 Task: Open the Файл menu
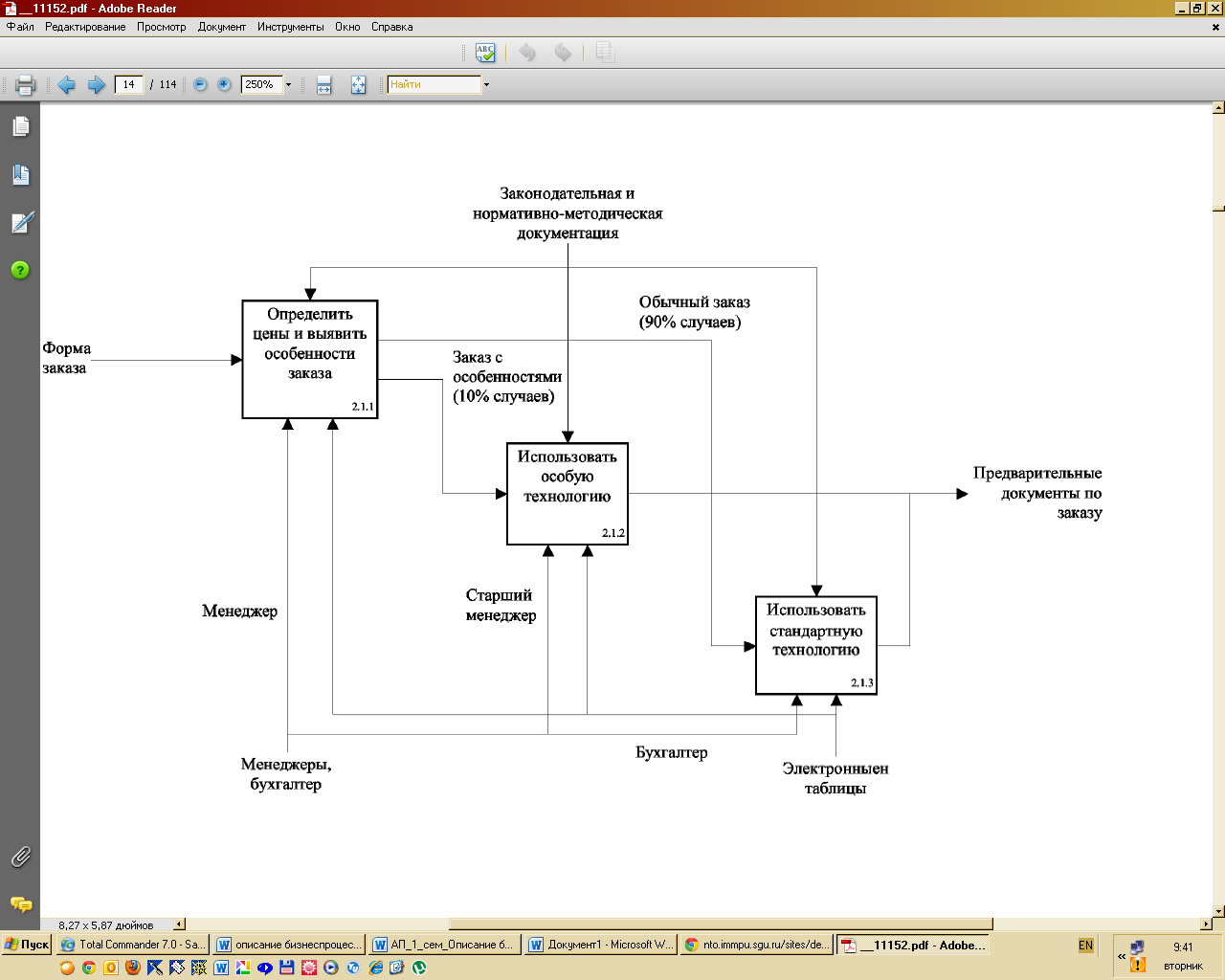20,27
